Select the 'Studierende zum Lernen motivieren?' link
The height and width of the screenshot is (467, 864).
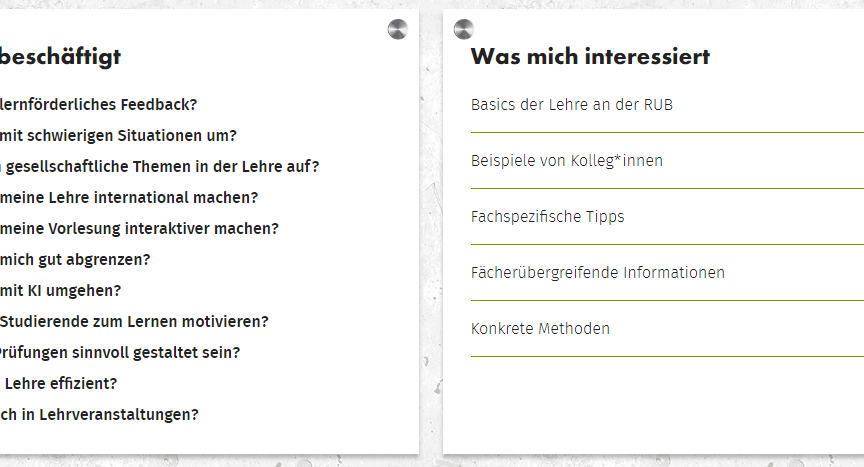point(134,321)
